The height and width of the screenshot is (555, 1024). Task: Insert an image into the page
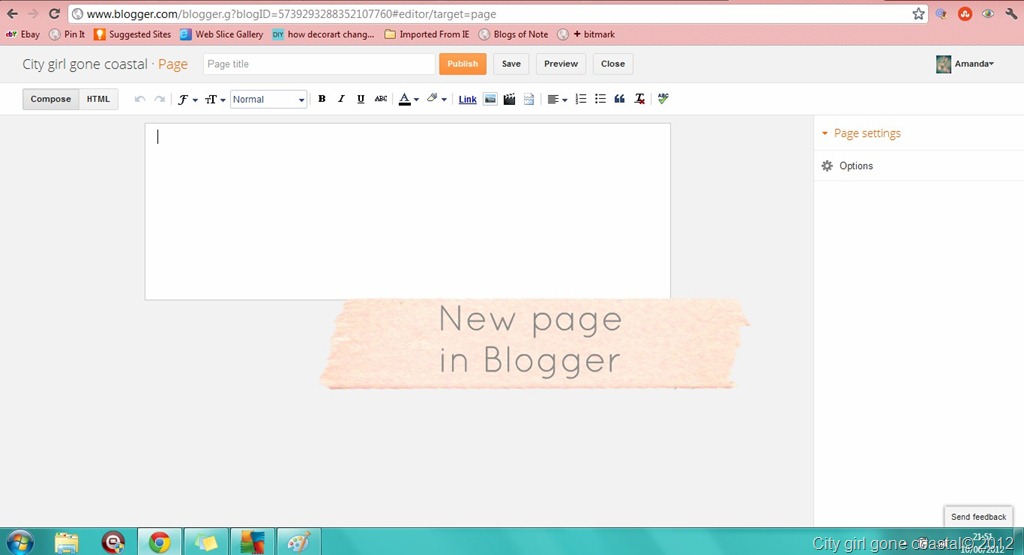[x=490, y=99]
